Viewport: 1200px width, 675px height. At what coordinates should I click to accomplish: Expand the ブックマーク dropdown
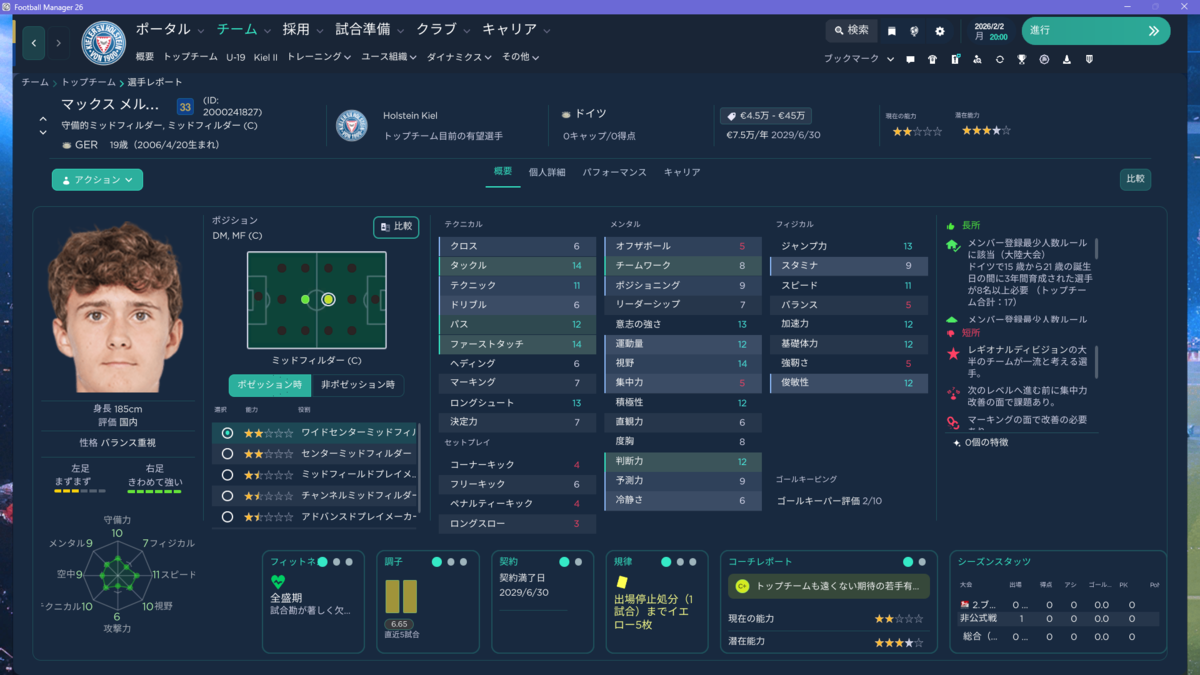click(859, 59)
